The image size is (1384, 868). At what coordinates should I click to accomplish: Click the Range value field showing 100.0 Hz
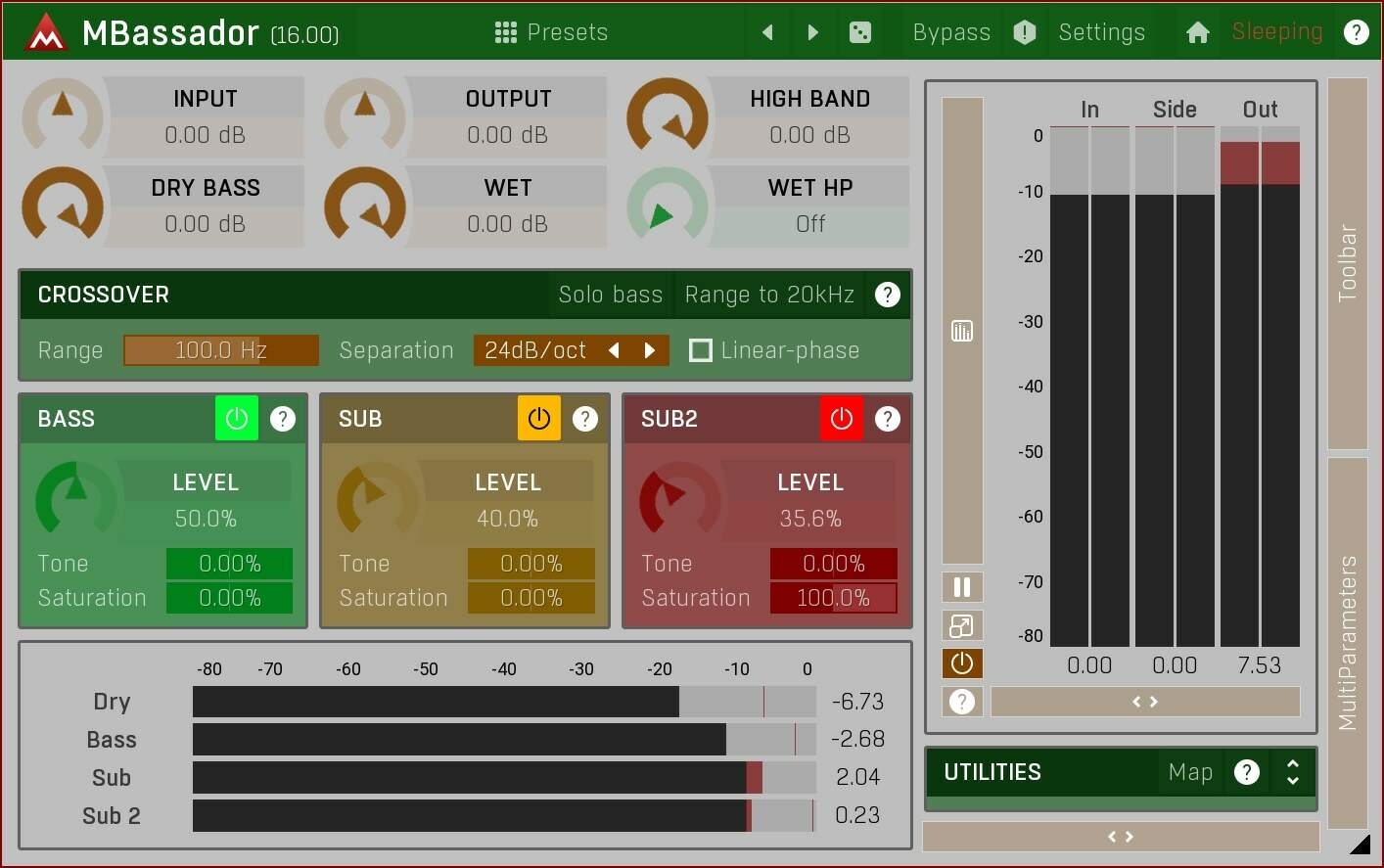tap(220, 349)
